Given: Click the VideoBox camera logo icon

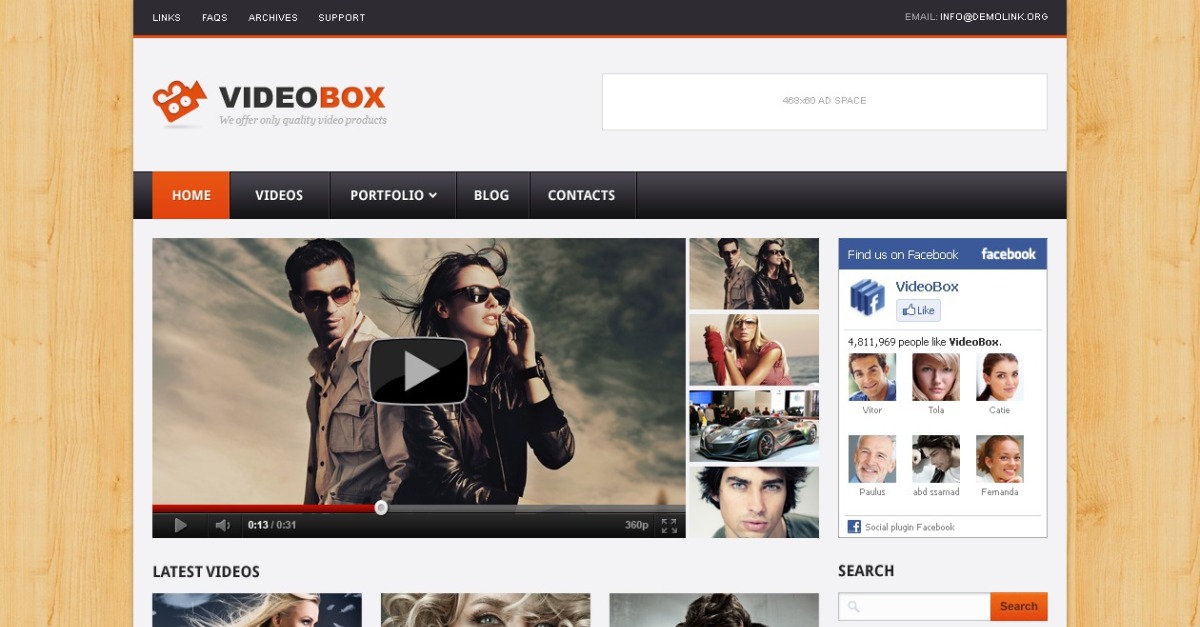Looking at the screenshot, I should pyautogui.click(x=179, y=102).
